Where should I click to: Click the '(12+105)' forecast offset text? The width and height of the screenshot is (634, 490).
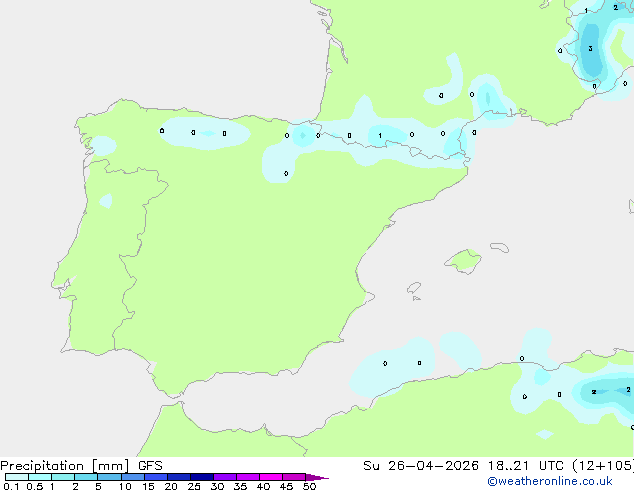click(603, 466)
